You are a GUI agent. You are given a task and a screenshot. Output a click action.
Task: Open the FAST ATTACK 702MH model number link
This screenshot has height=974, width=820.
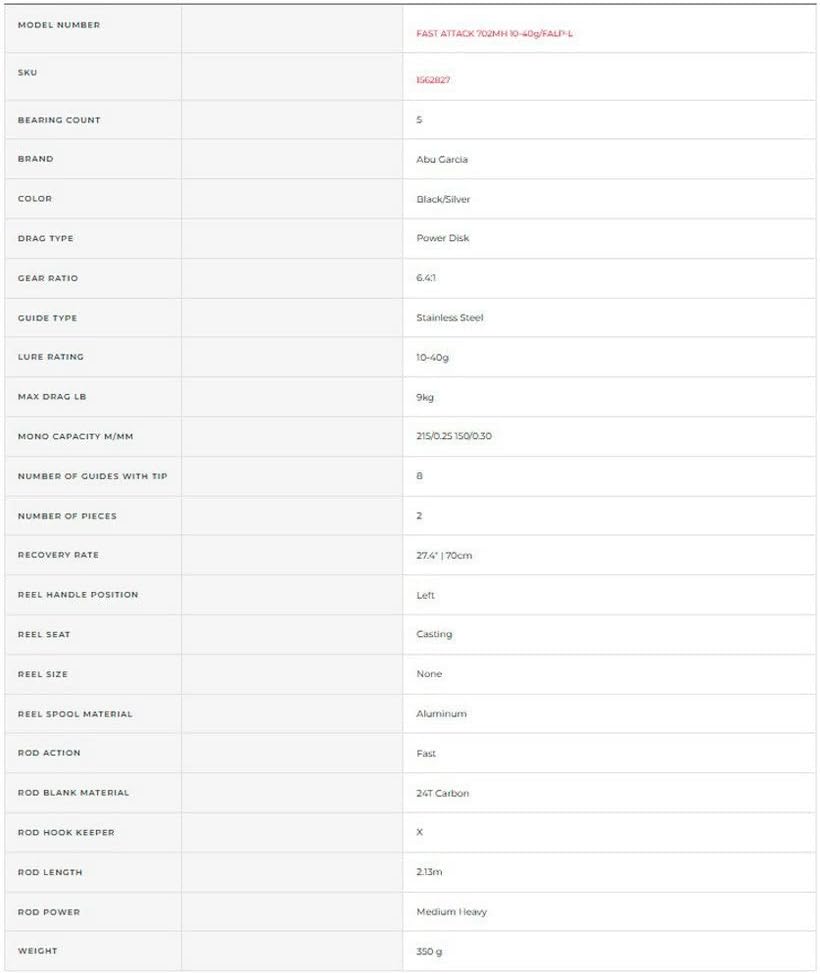click(494, 34)
